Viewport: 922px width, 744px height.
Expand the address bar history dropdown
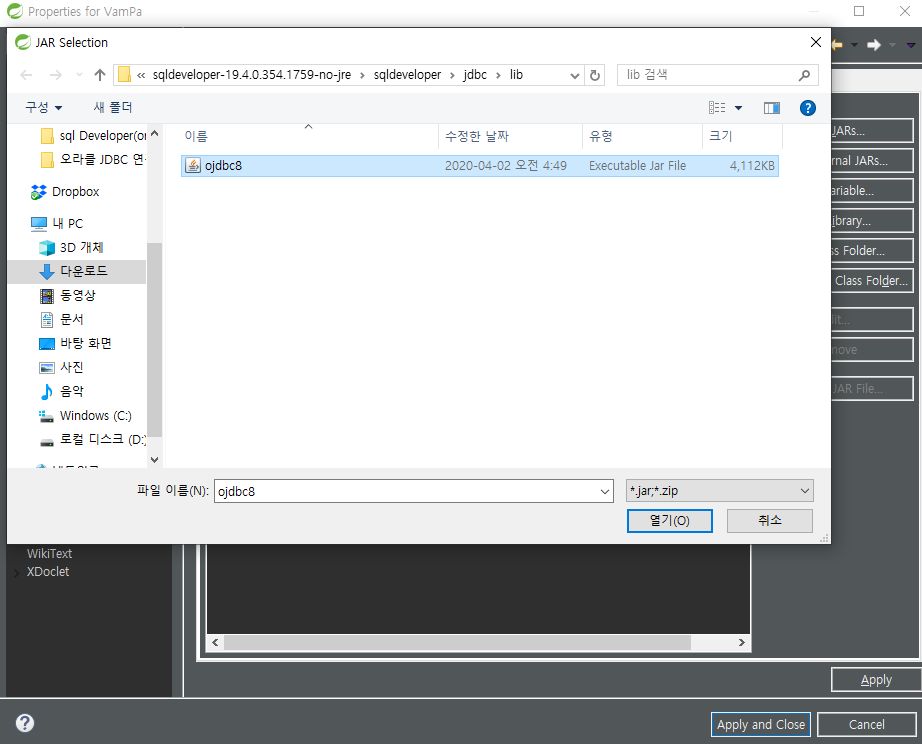click(x=574, y=76)
